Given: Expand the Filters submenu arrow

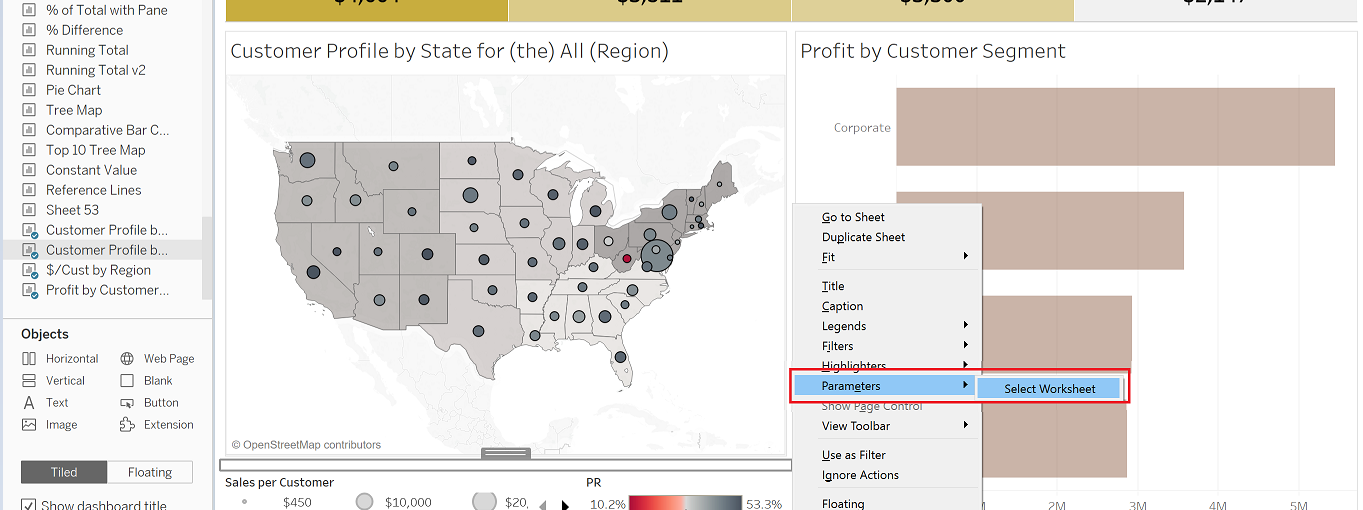Looking at the screenshot, I should (966, 346).
